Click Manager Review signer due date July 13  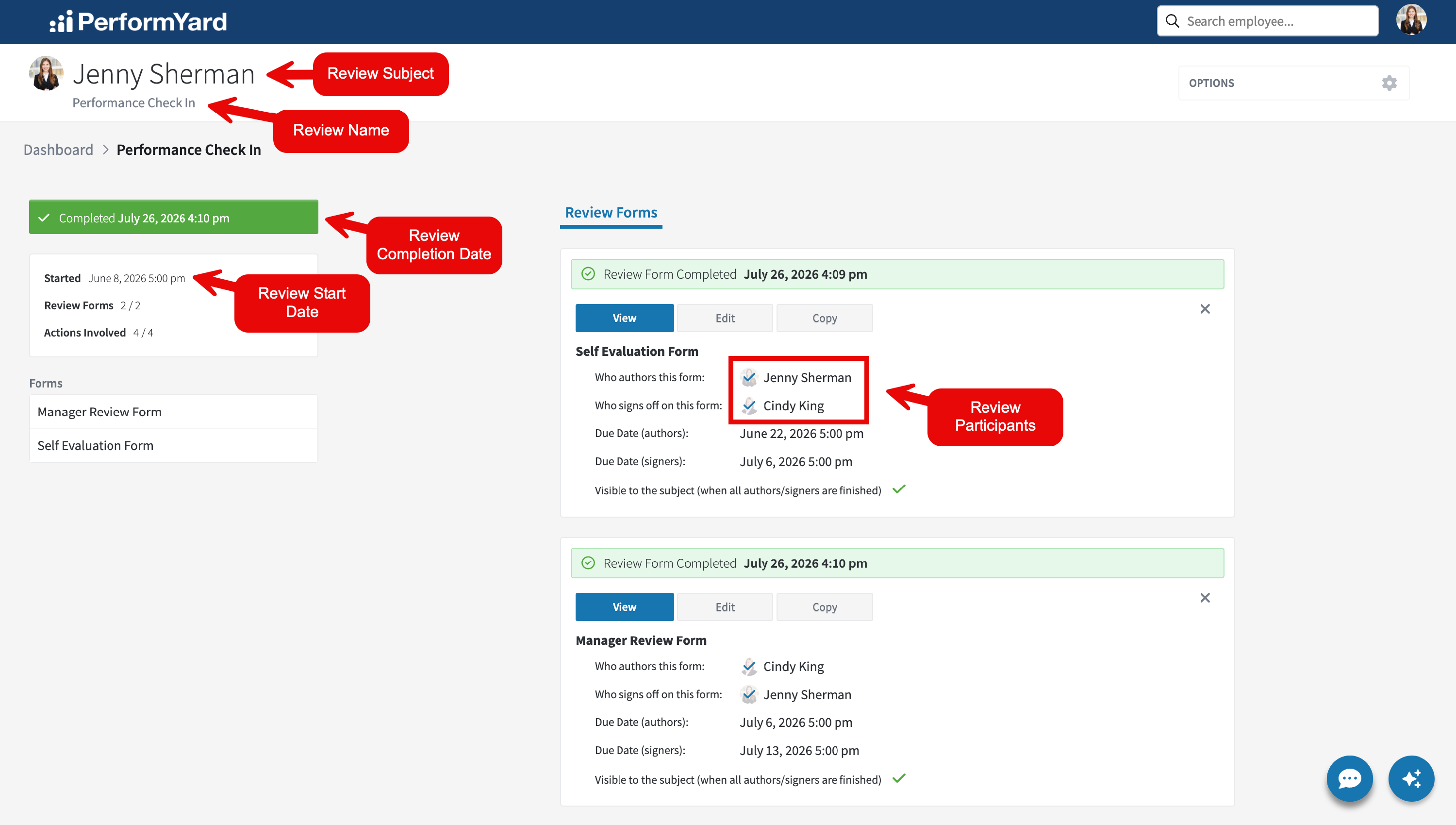pyautogui.click(x=799, y=751)
